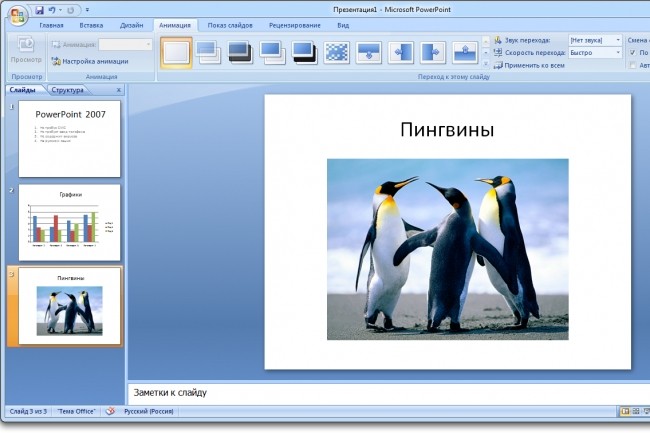Undo the last action
This screenshot has width=650, height=433.
point(52,10)
